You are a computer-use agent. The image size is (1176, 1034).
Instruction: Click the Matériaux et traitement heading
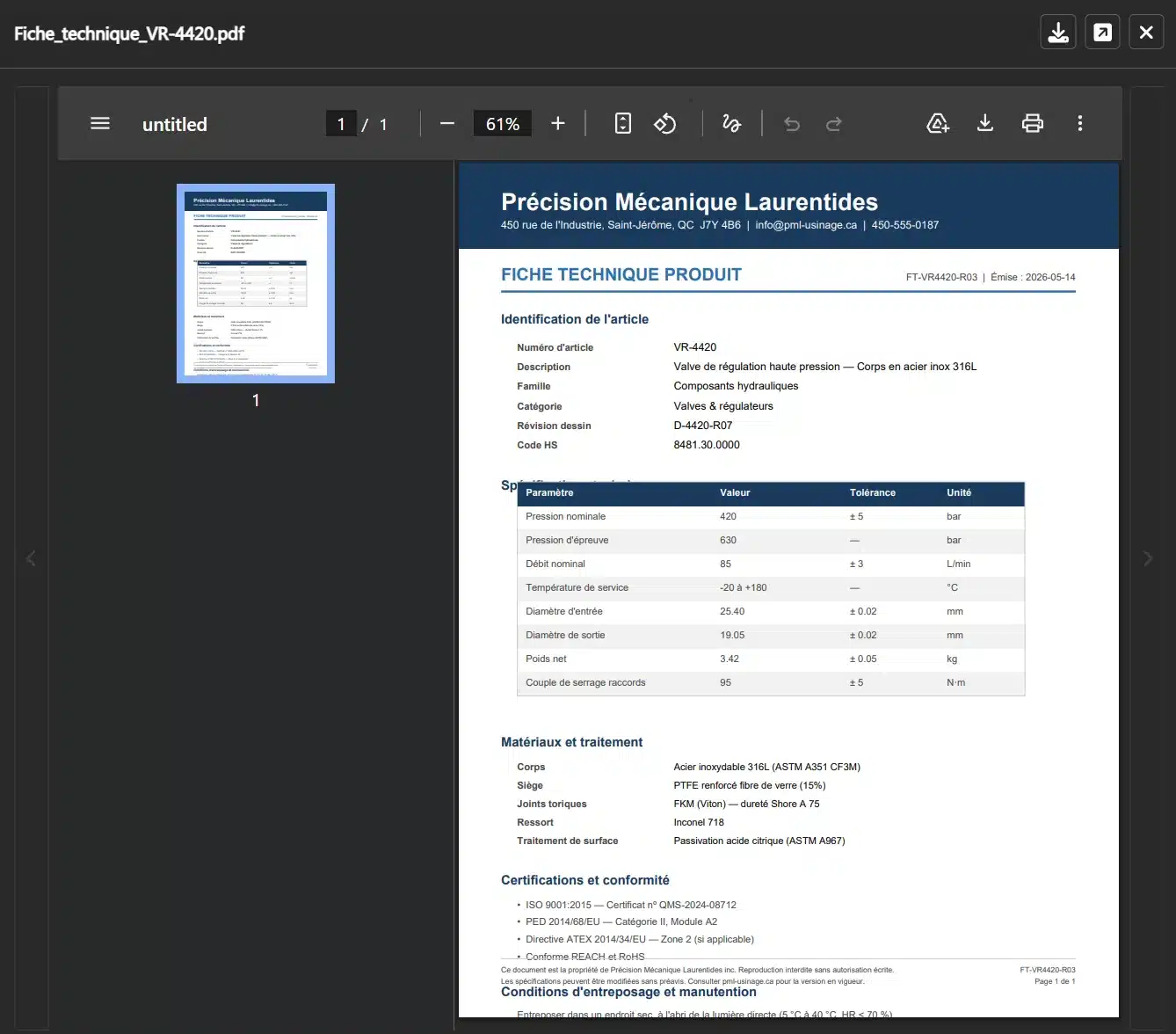tap(571, 742)
